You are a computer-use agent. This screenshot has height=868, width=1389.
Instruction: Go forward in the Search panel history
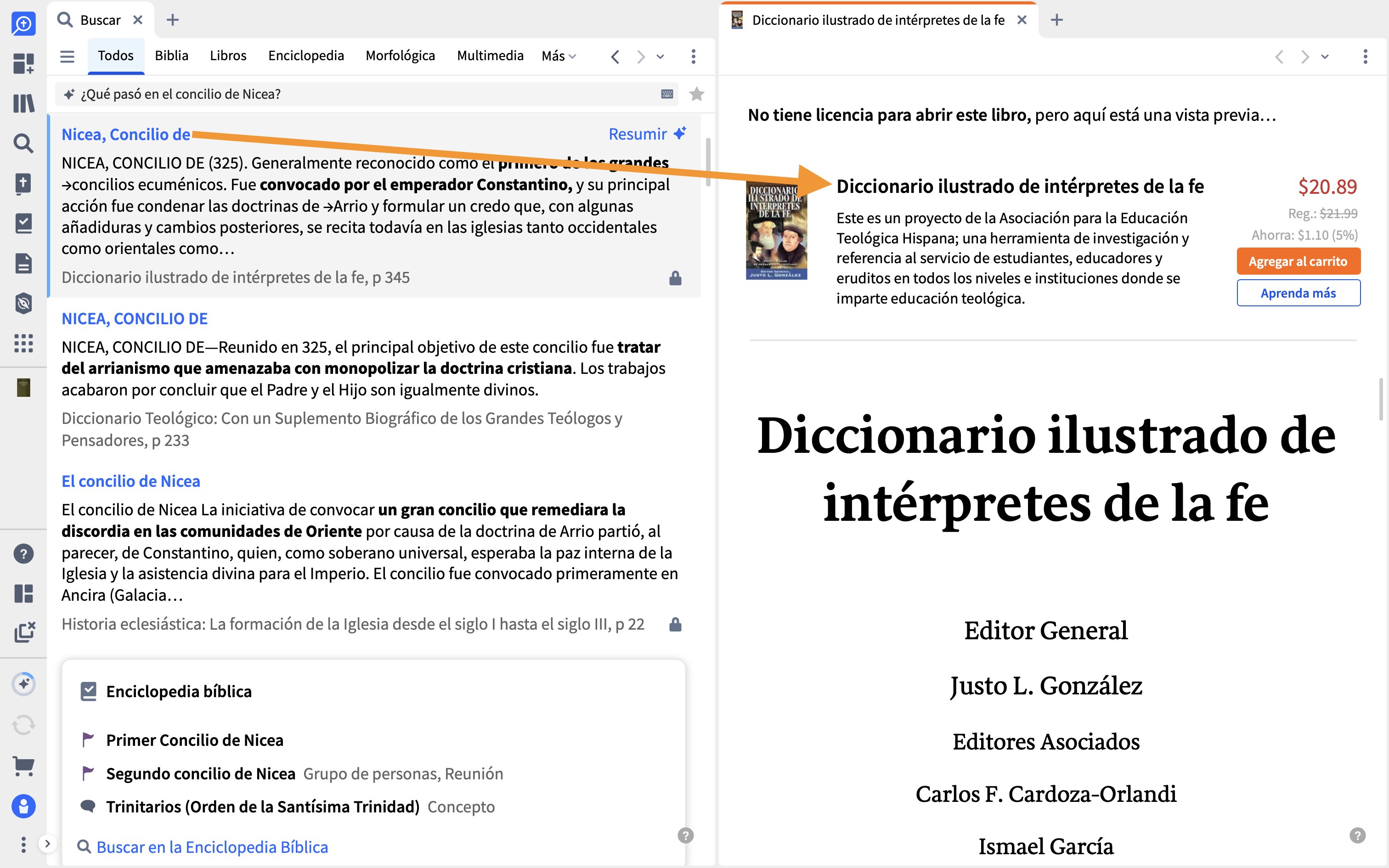[x=641, y=56]
